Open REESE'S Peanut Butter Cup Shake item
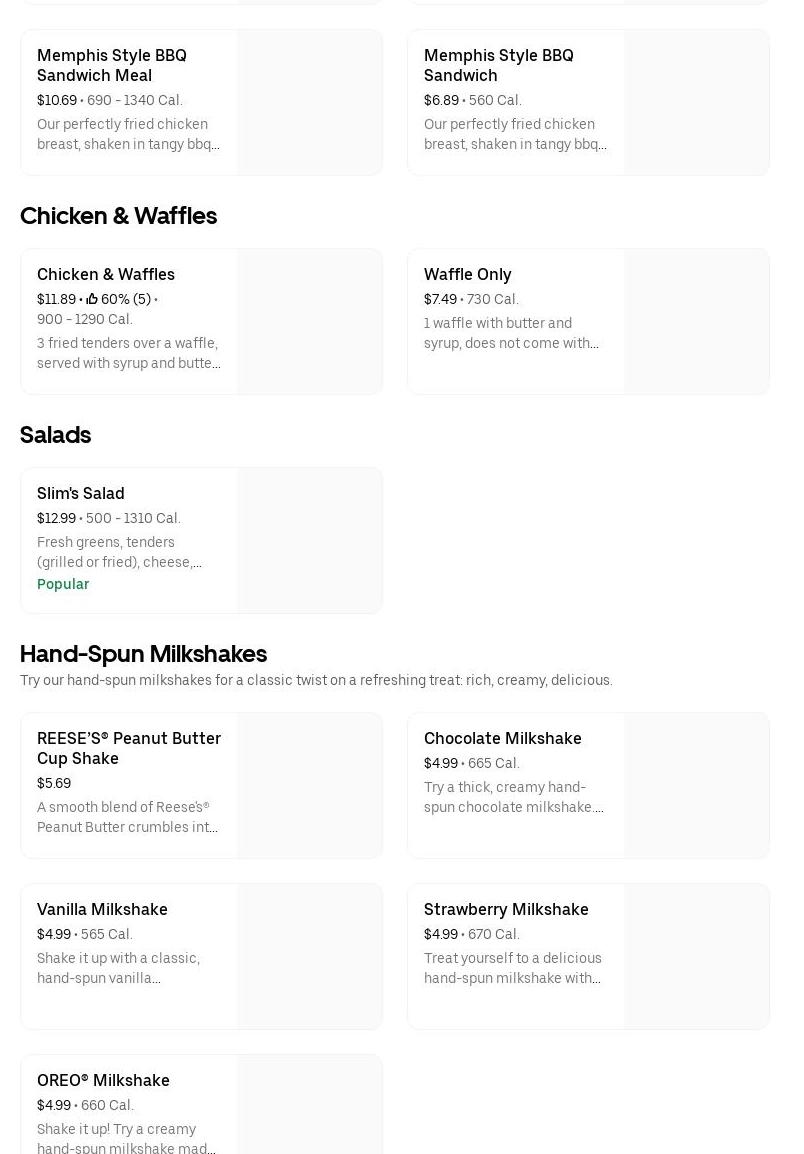Viewport: 804px width, 1154px height. [x=129, y=748]
